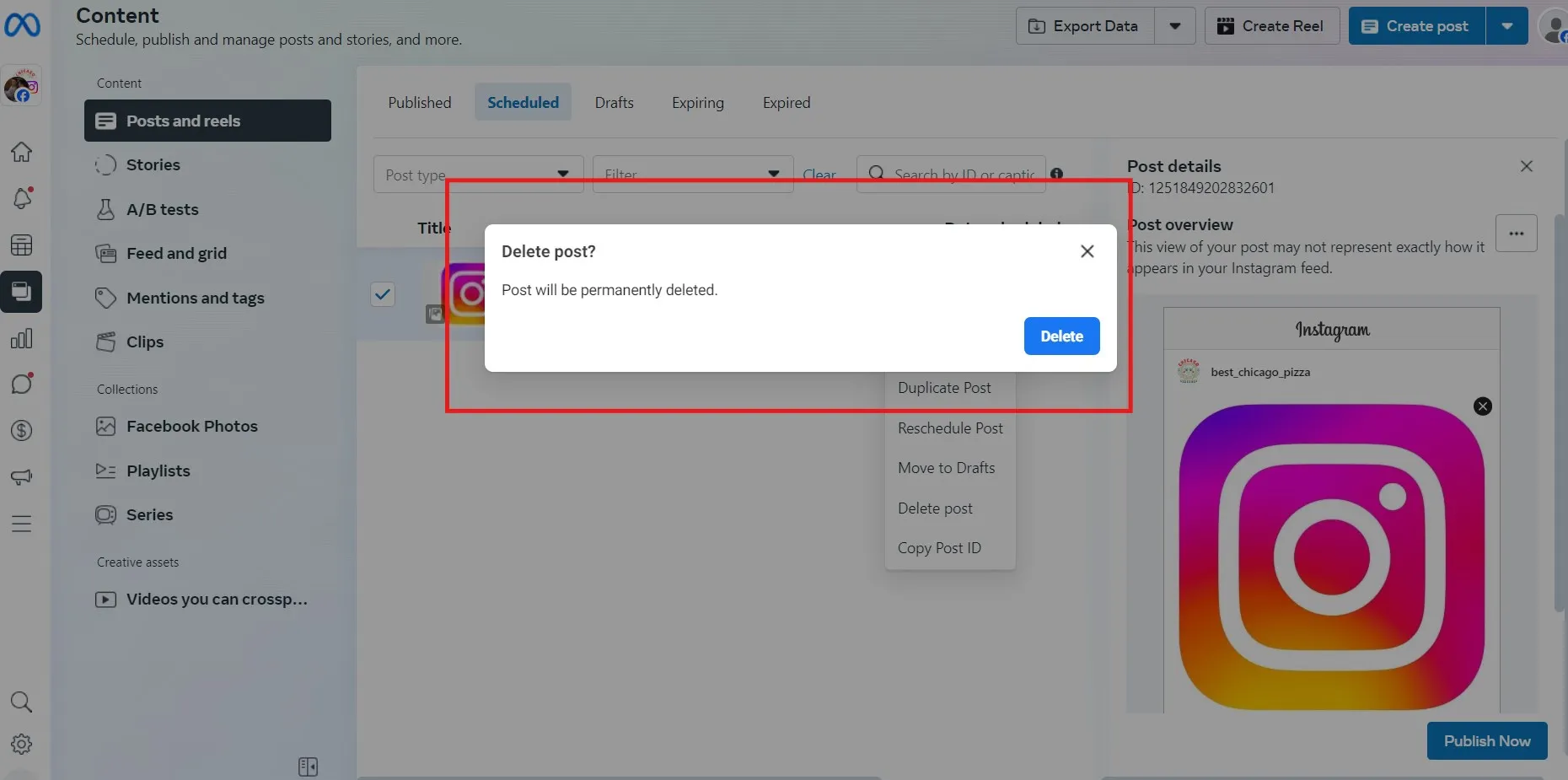Screen dimensions: 1568x780
Task: Open Settings gear icon
Action: pyautogui.click(x=21, y=745)
